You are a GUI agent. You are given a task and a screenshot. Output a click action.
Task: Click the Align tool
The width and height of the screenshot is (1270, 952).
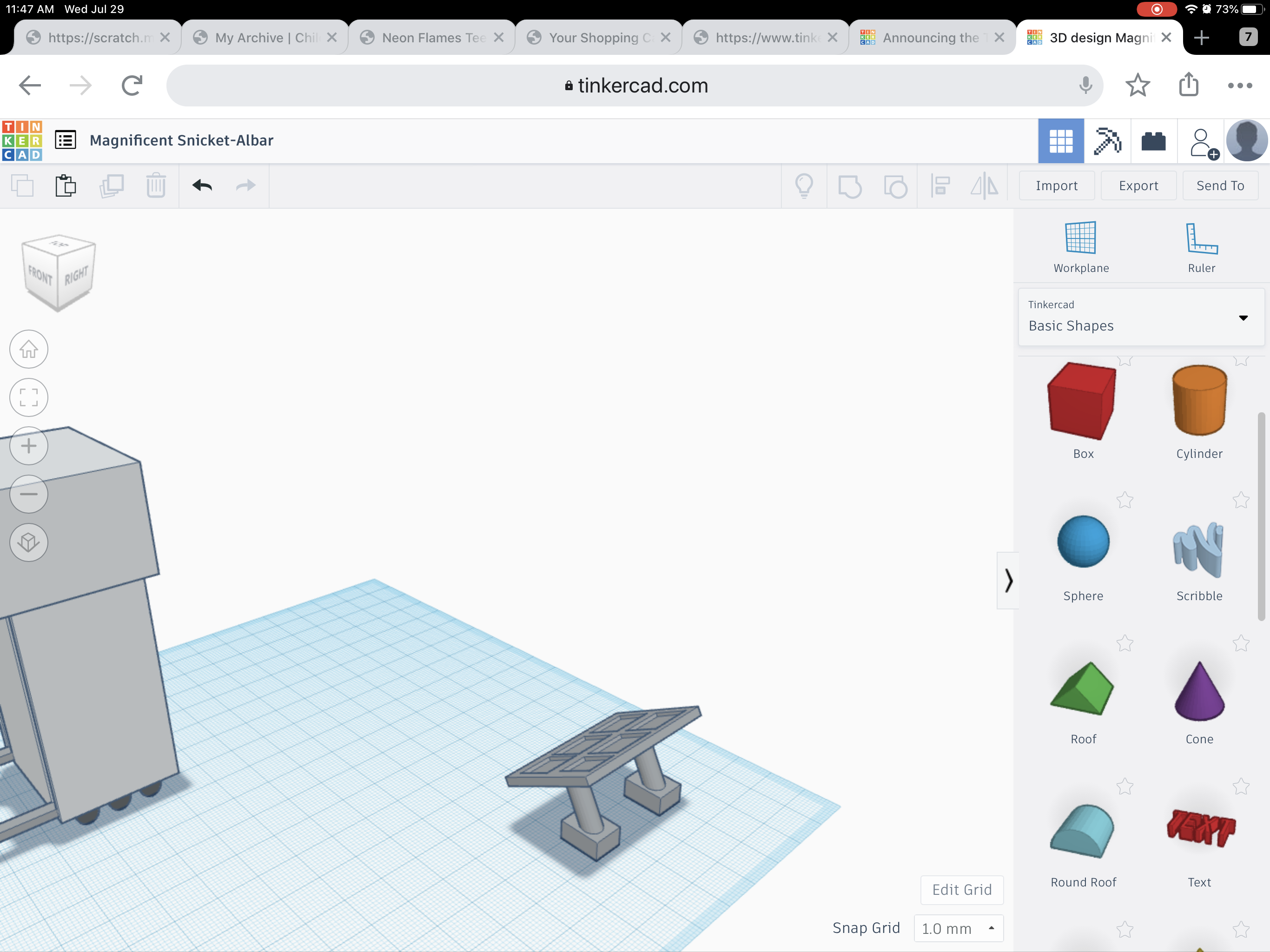(940, 186)
